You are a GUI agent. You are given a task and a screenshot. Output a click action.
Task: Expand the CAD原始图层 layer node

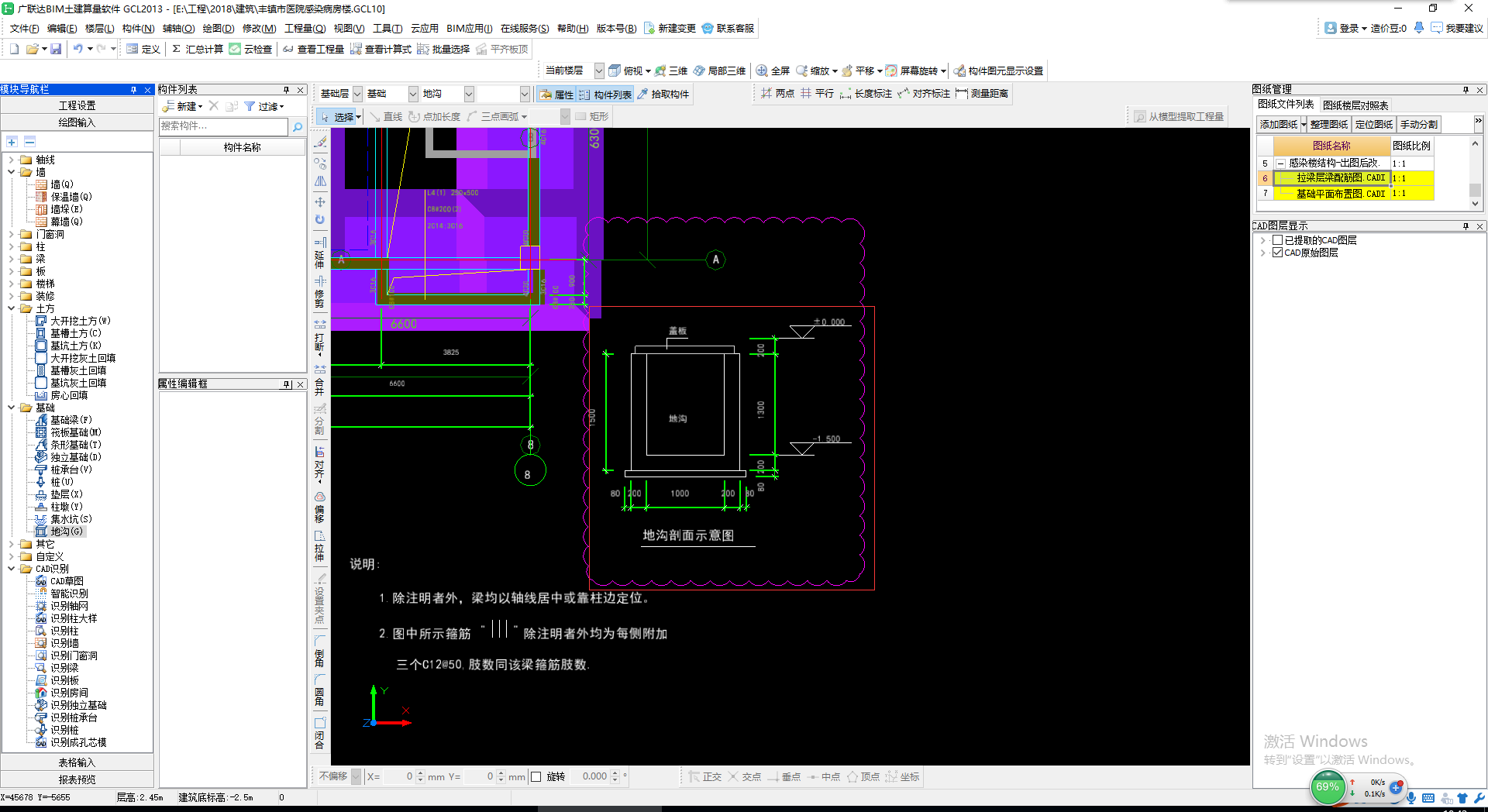[x=1263, y=253]
